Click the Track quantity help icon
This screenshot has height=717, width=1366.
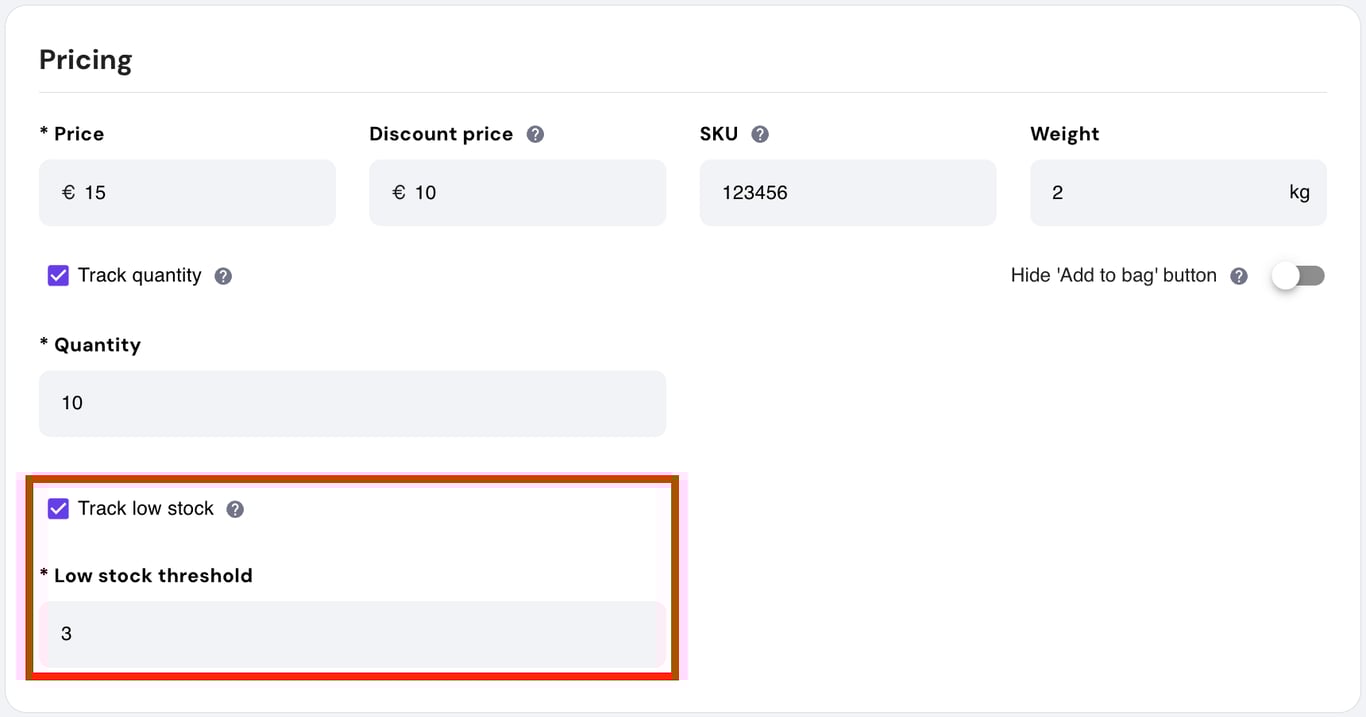pyautogui.click(x=222, y=275)
